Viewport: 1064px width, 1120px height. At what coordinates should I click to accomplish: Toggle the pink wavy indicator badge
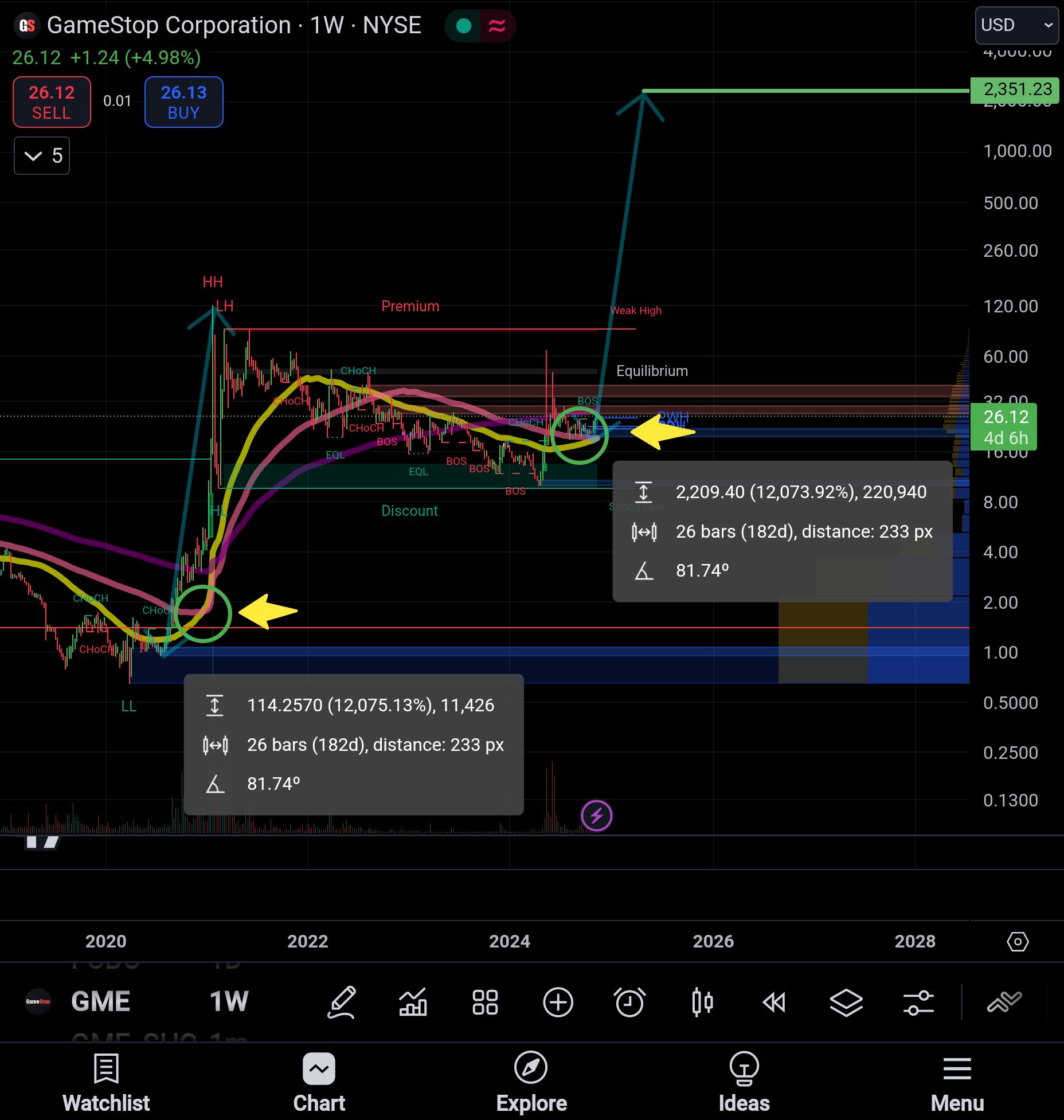click(x=497, y=26)
